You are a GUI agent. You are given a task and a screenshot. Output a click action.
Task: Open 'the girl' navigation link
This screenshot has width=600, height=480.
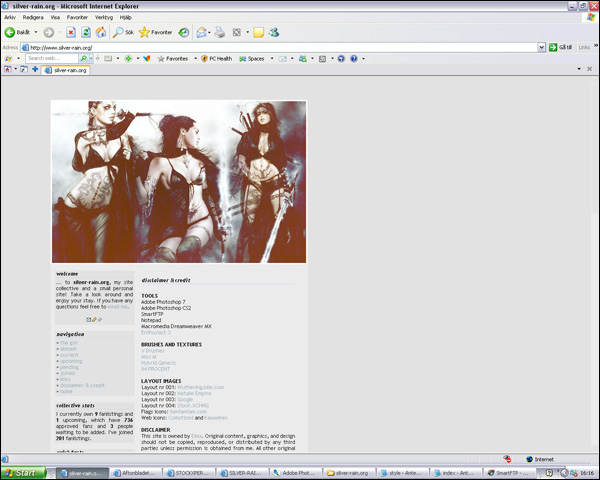tap(68, 343)
